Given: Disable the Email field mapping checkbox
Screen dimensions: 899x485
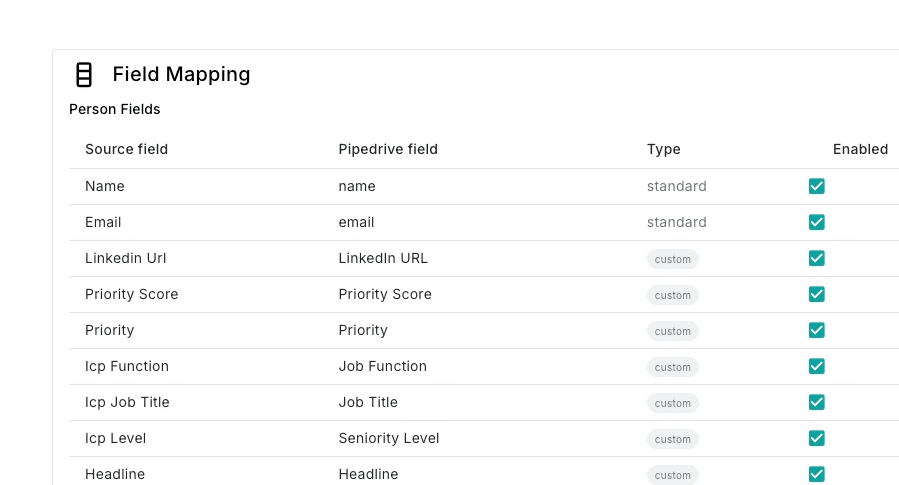Looking at the screenshot, I should 816,222.
